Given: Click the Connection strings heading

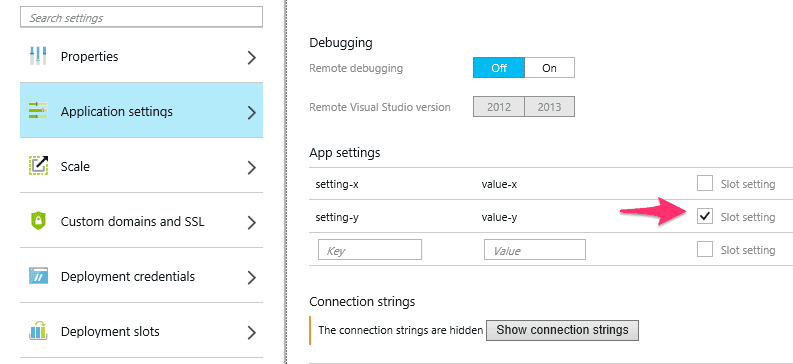Looking at the screenshot, I should click(362, 302).
